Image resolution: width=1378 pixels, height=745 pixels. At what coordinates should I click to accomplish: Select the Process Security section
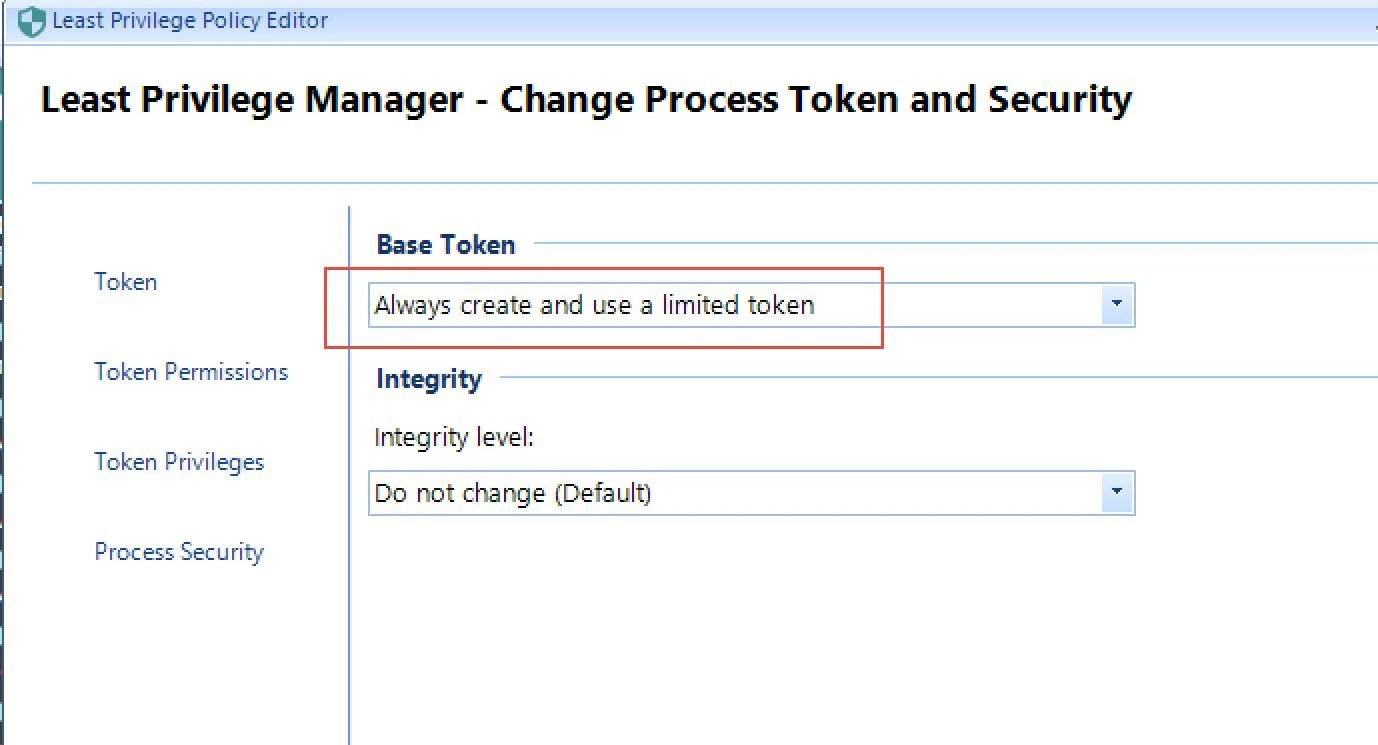pos(179,552)
